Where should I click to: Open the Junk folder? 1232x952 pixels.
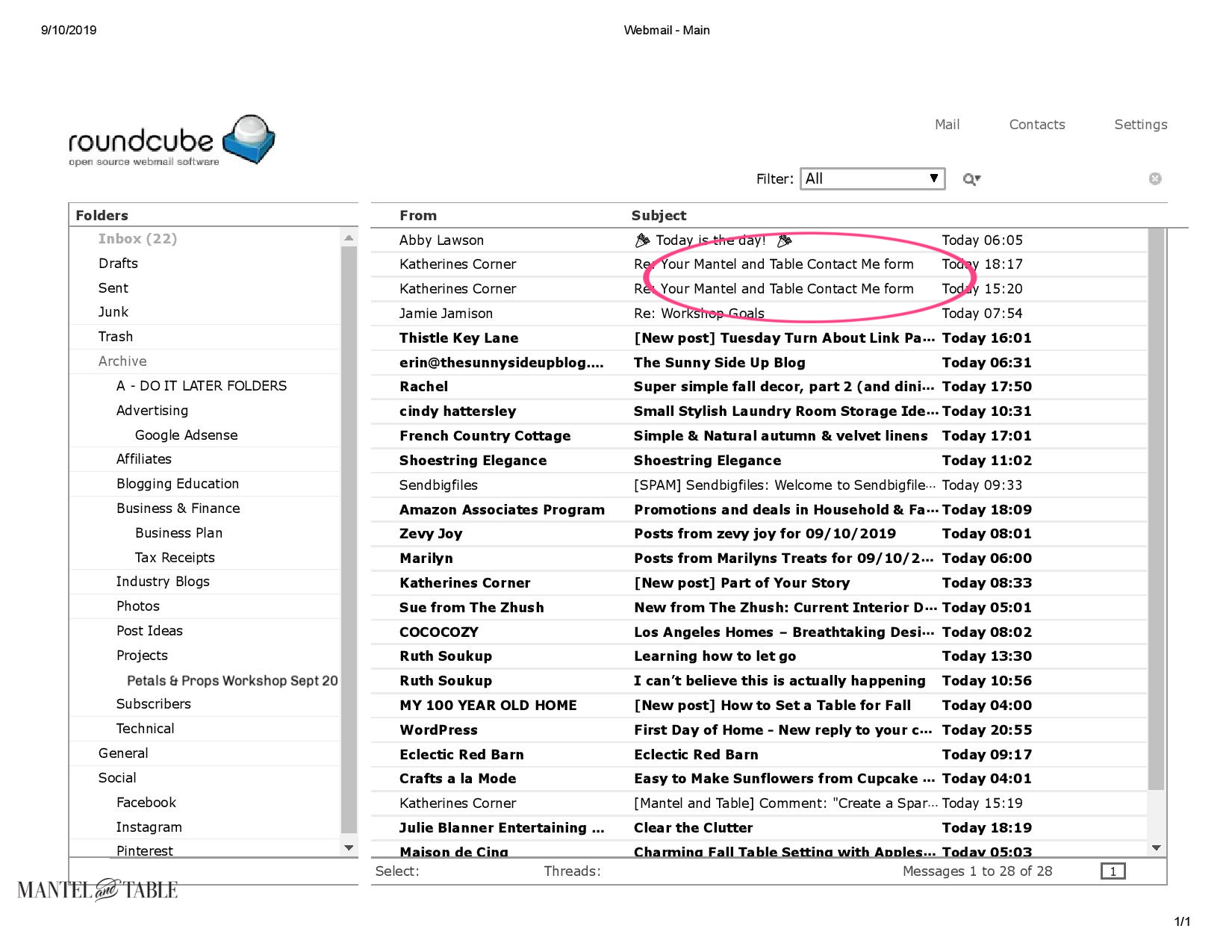tap(113, 312)
